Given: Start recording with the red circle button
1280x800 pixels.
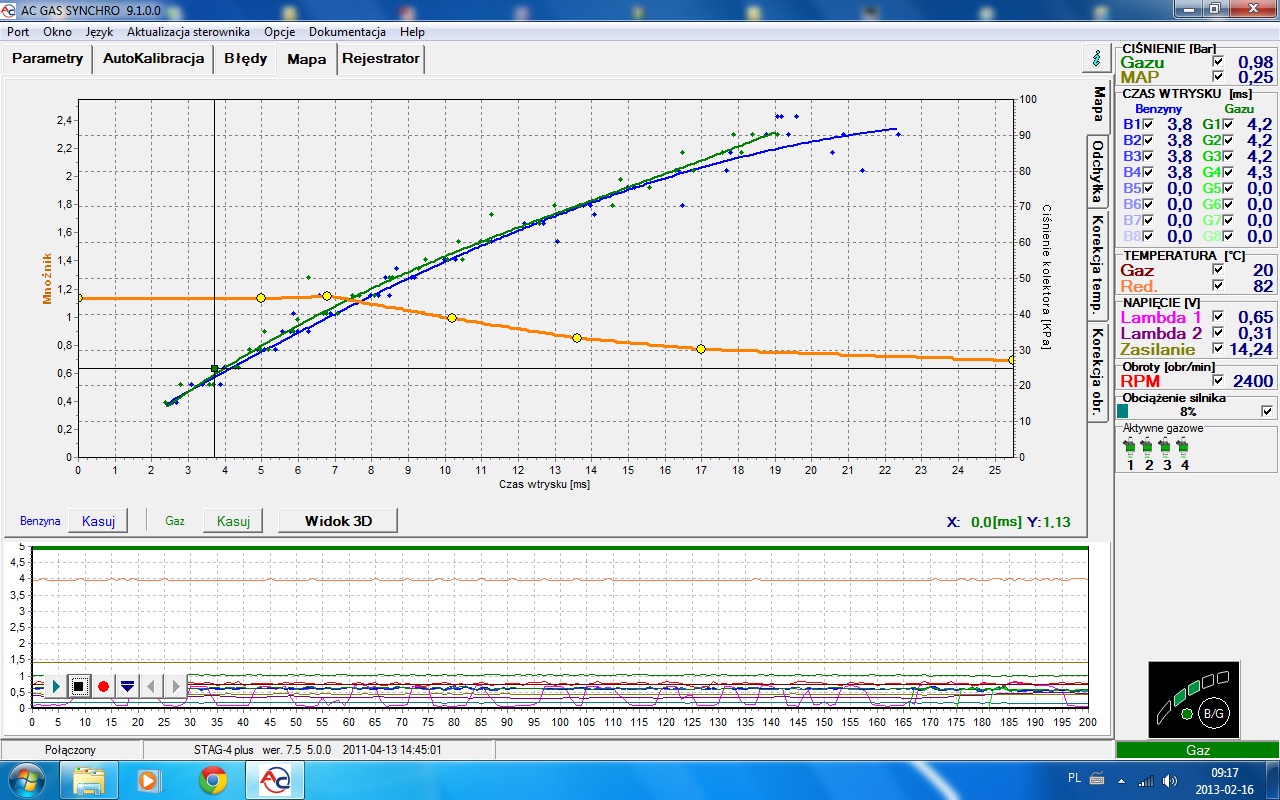Looking at the screenshot, I should pyautogui.click(x=103, y=686).
